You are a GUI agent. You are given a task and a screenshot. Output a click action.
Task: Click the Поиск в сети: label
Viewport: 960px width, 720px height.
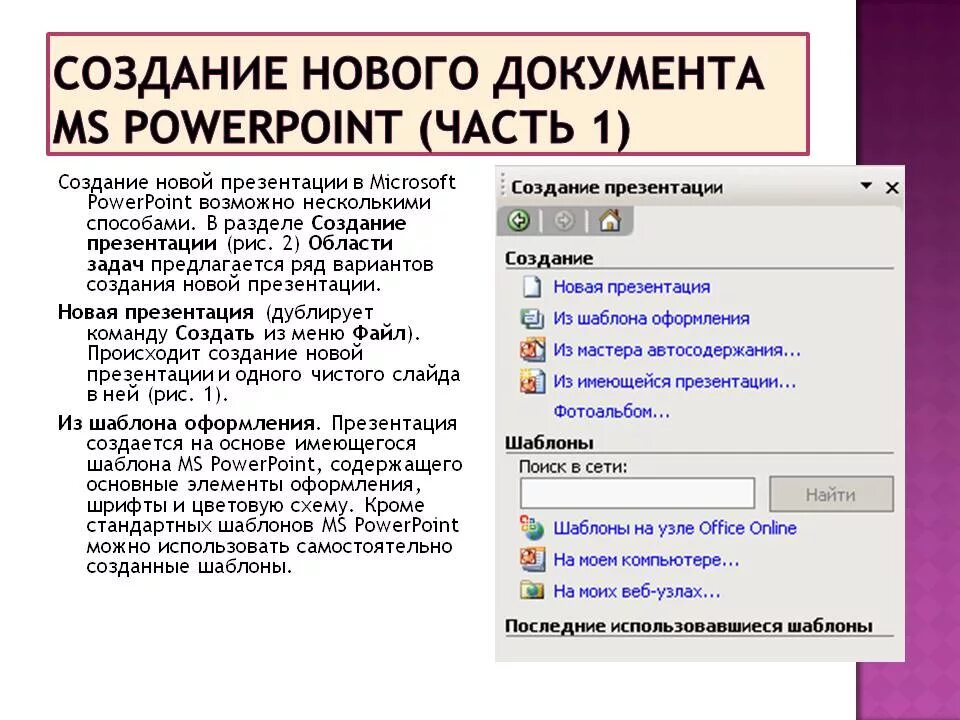(573, 467)
